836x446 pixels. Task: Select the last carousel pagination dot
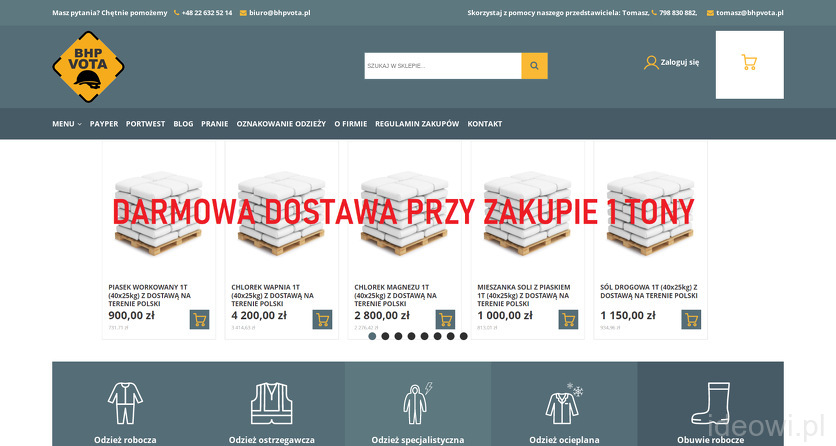[x=463, y=336]
